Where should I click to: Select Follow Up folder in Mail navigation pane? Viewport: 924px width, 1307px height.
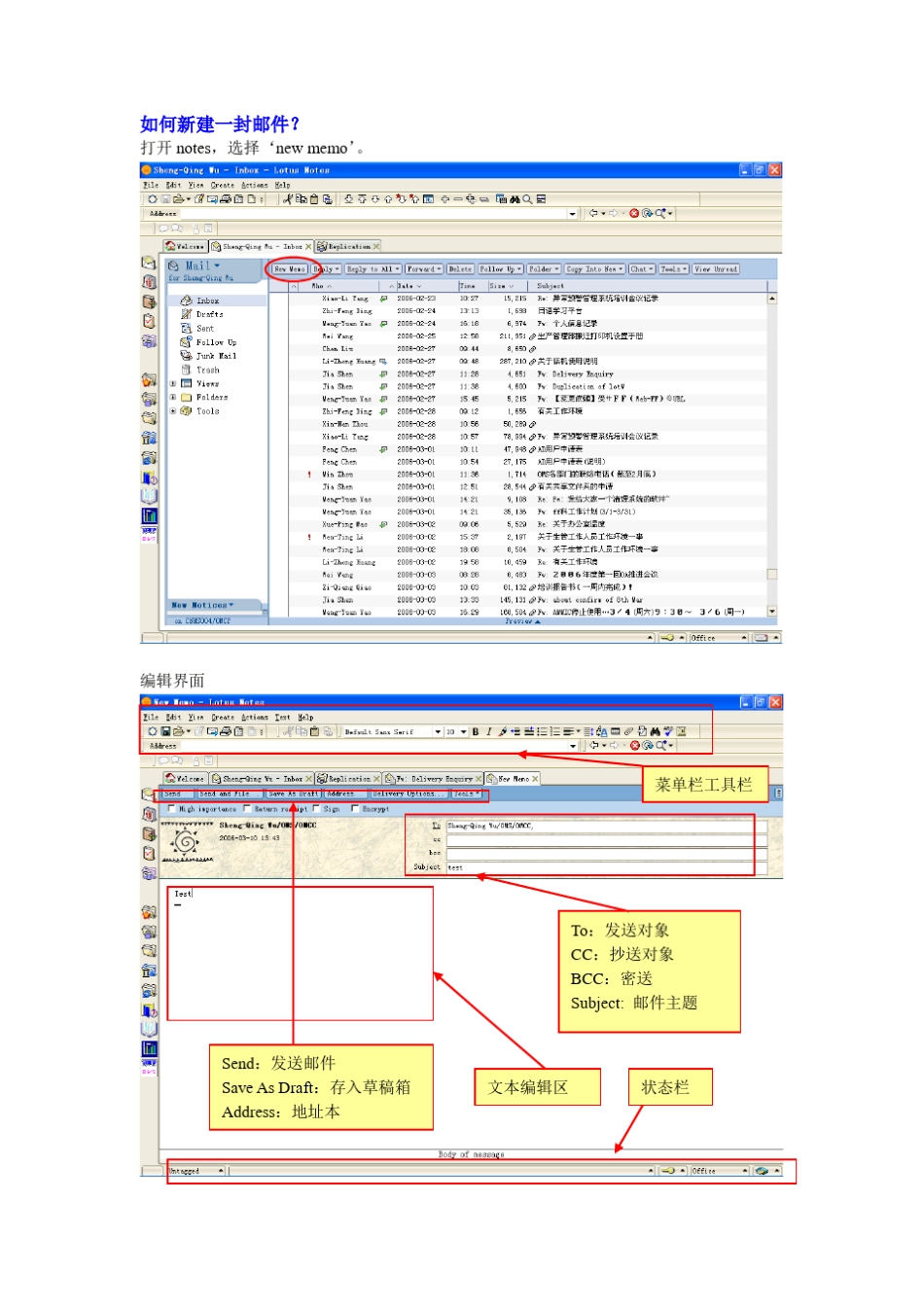pos(216,342)
